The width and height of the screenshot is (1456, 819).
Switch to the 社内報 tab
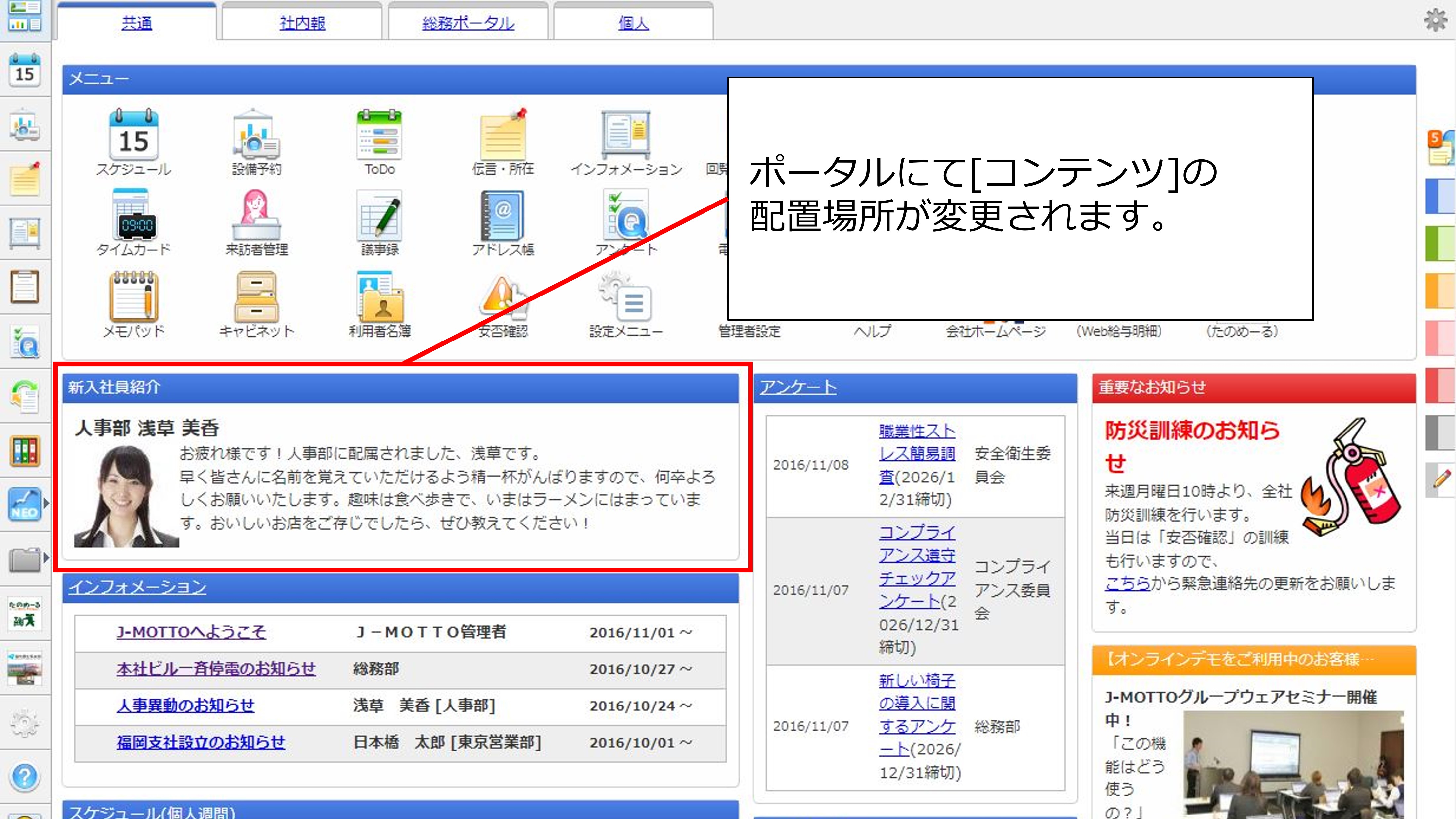302,23
